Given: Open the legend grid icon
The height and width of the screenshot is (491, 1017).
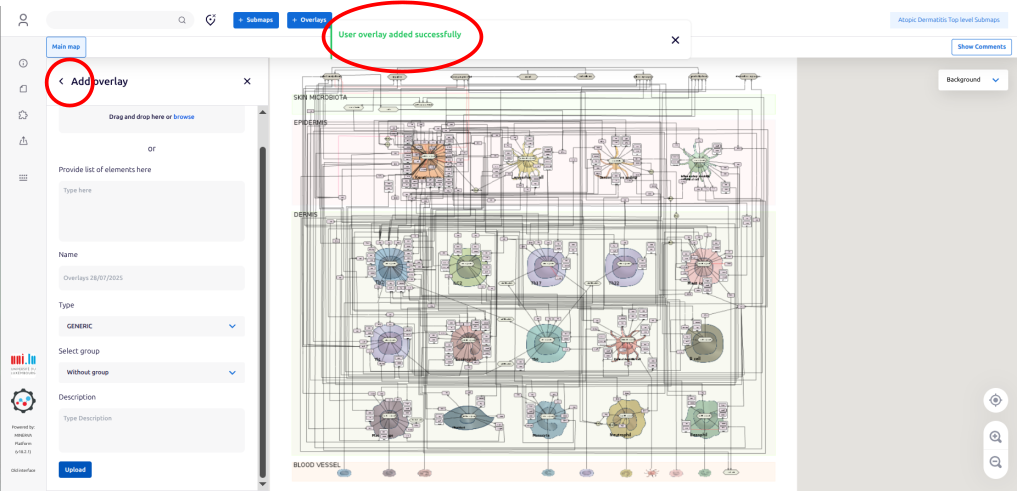Looking at the screenshot, I should point(23,177).
